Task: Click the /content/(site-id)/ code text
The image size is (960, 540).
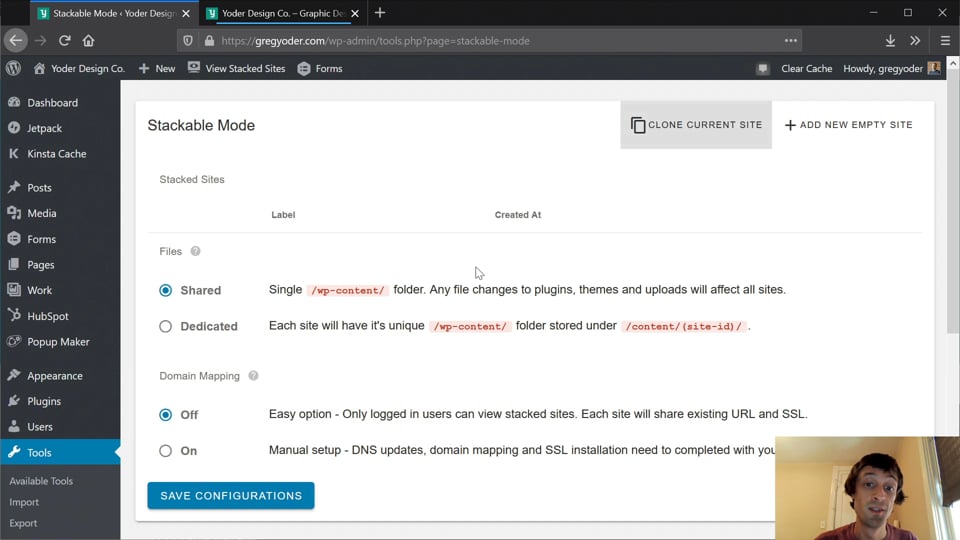Action: 683,326
